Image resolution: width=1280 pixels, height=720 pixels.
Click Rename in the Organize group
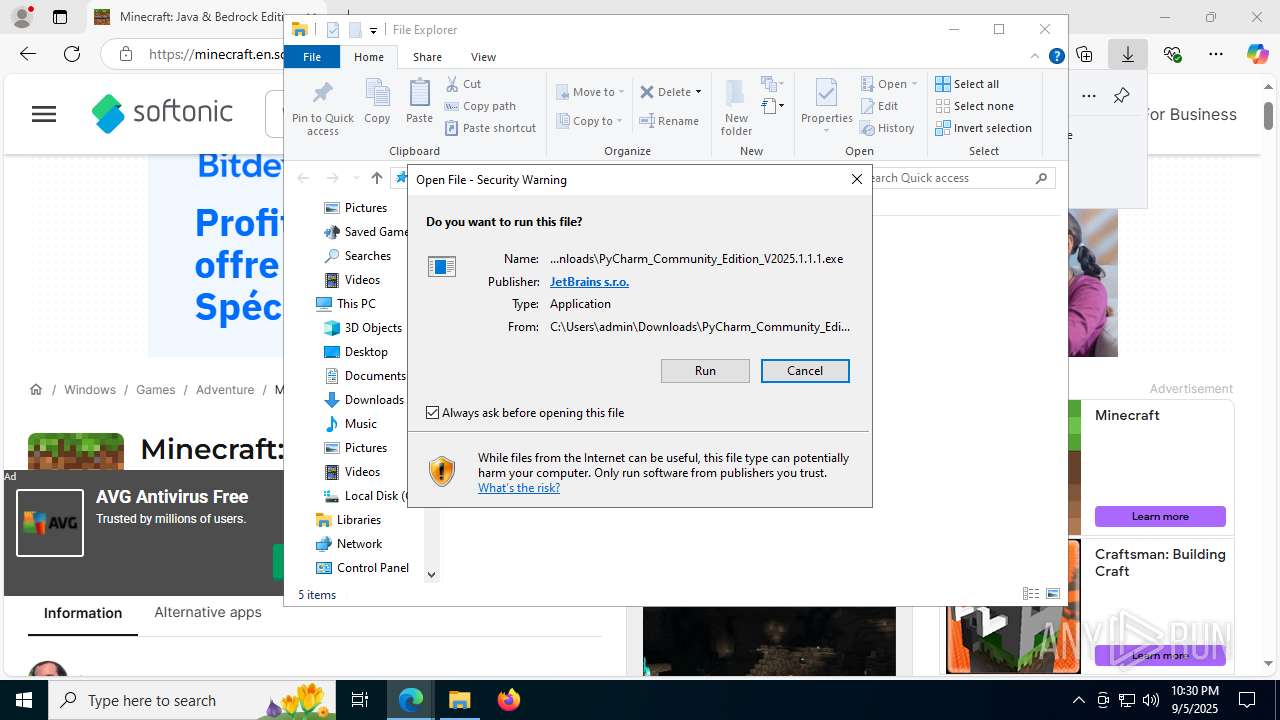coord(669,121)
